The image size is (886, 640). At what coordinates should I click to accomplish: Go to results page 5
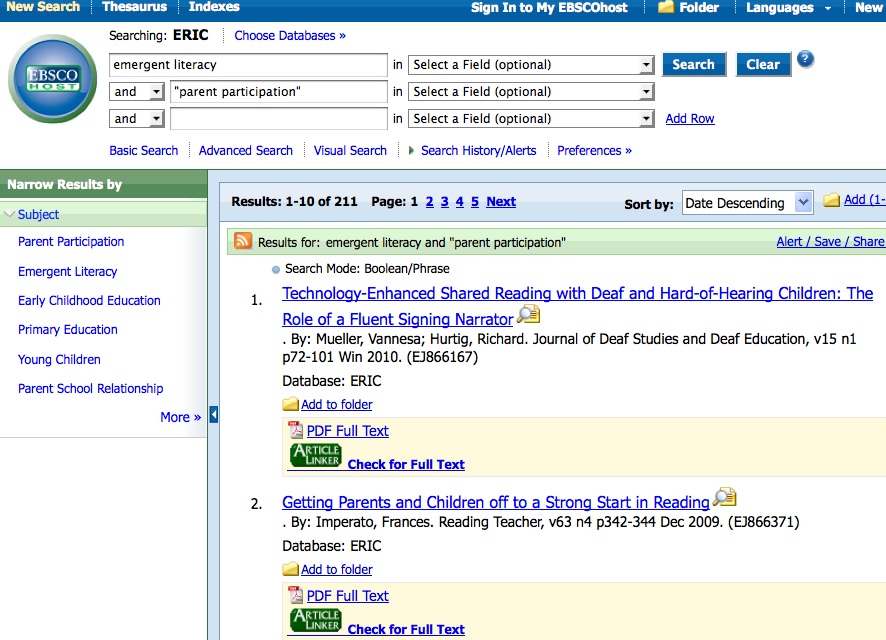point(475,202)
